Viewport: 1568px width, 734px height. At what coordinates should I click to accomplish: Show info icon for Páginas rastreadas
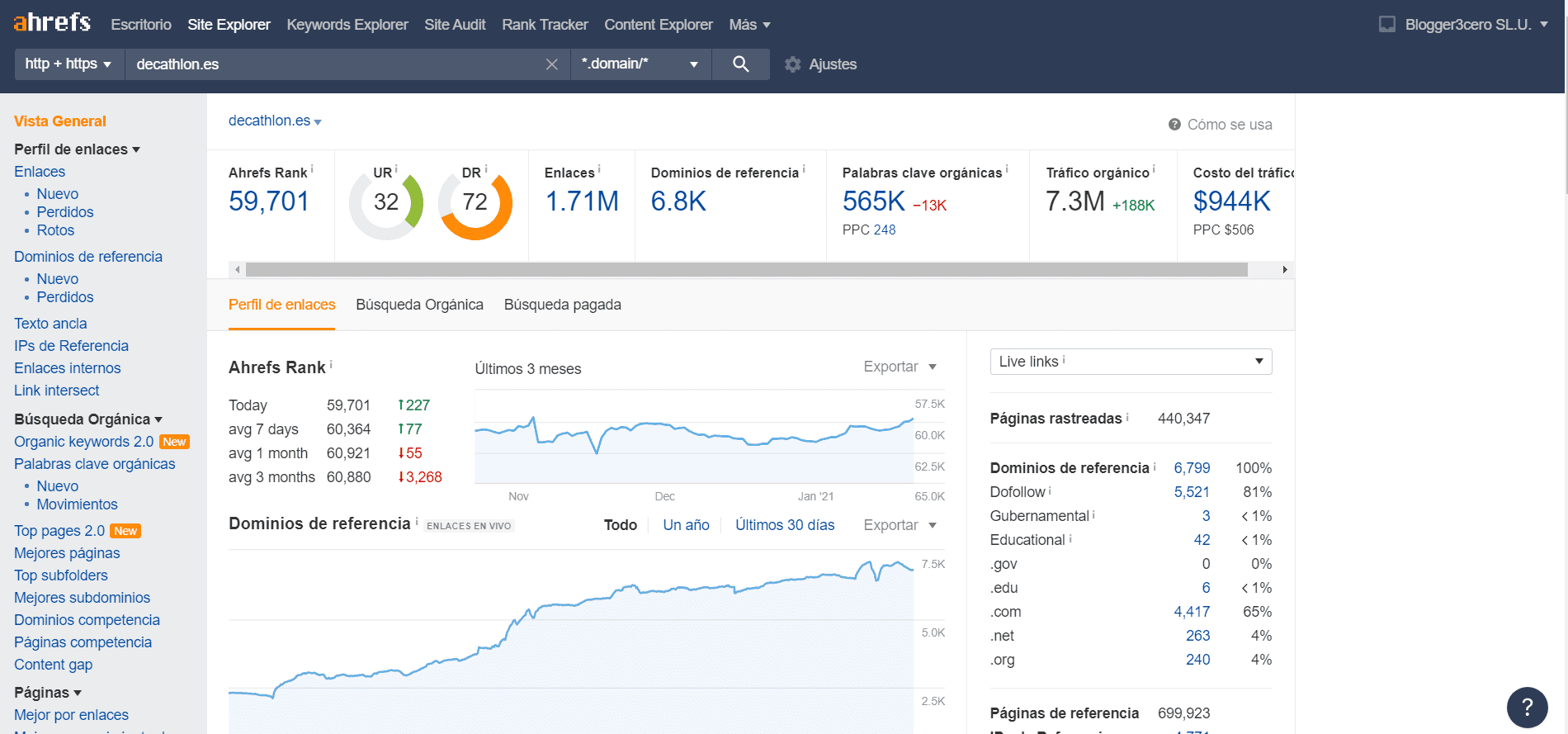coord(1127,417)
